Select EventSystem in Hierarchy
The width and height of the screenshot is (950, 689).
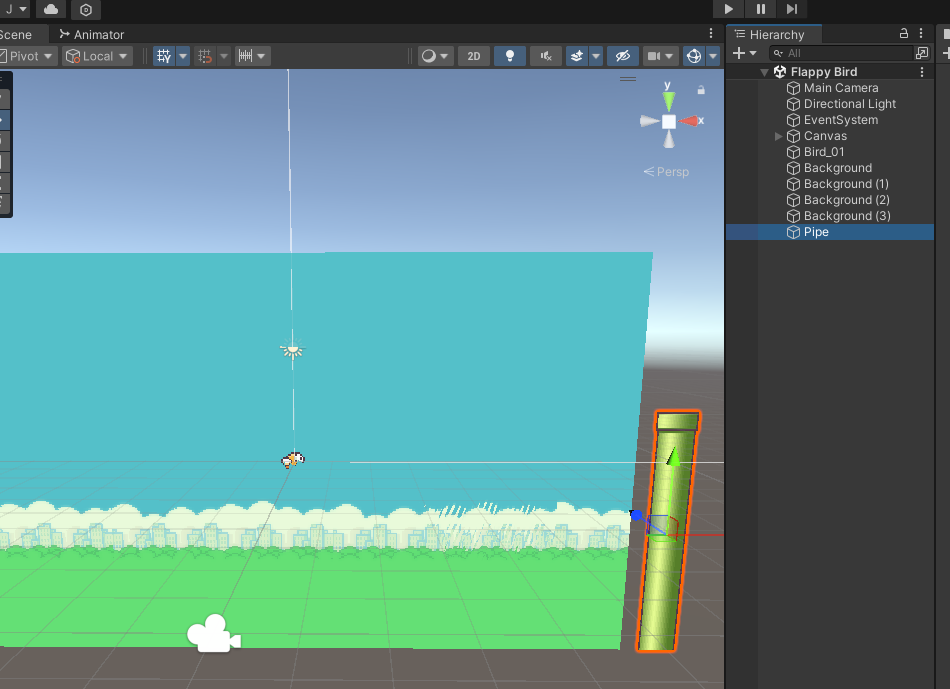(840, 120)
